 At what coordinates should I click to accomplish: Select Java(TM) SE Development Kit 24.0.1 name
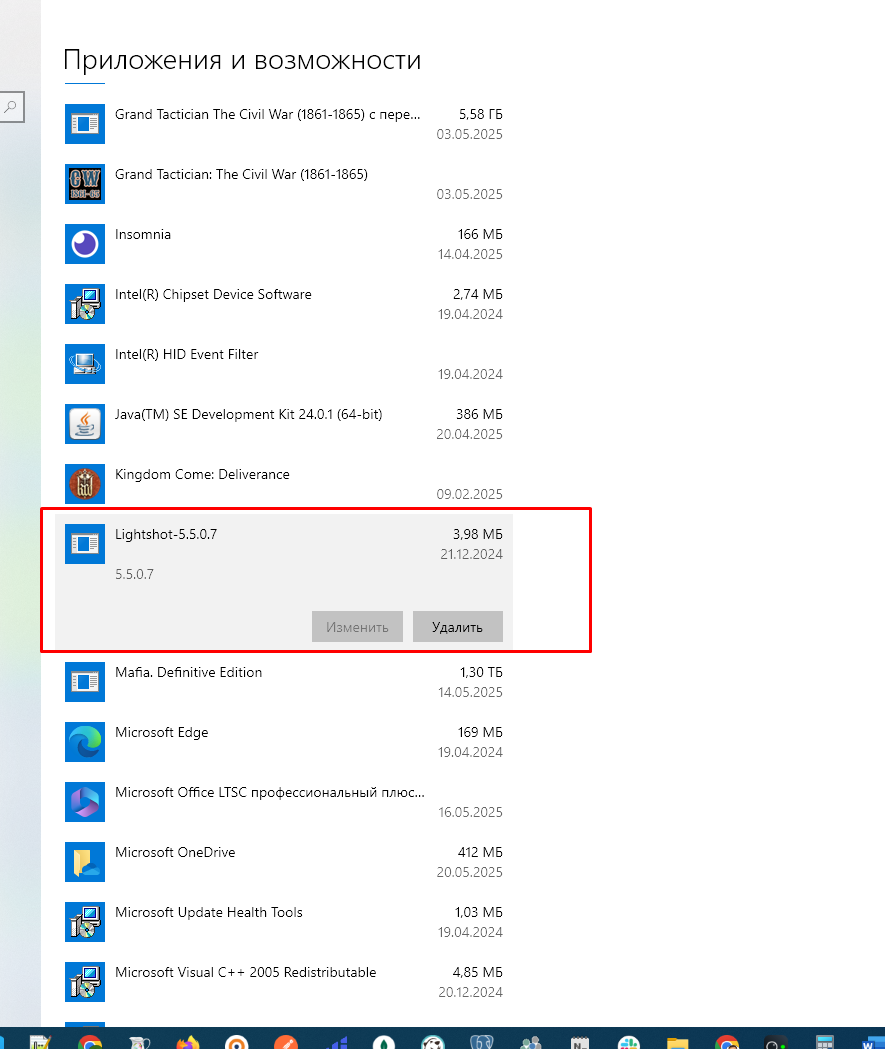[x=249, y=414]
